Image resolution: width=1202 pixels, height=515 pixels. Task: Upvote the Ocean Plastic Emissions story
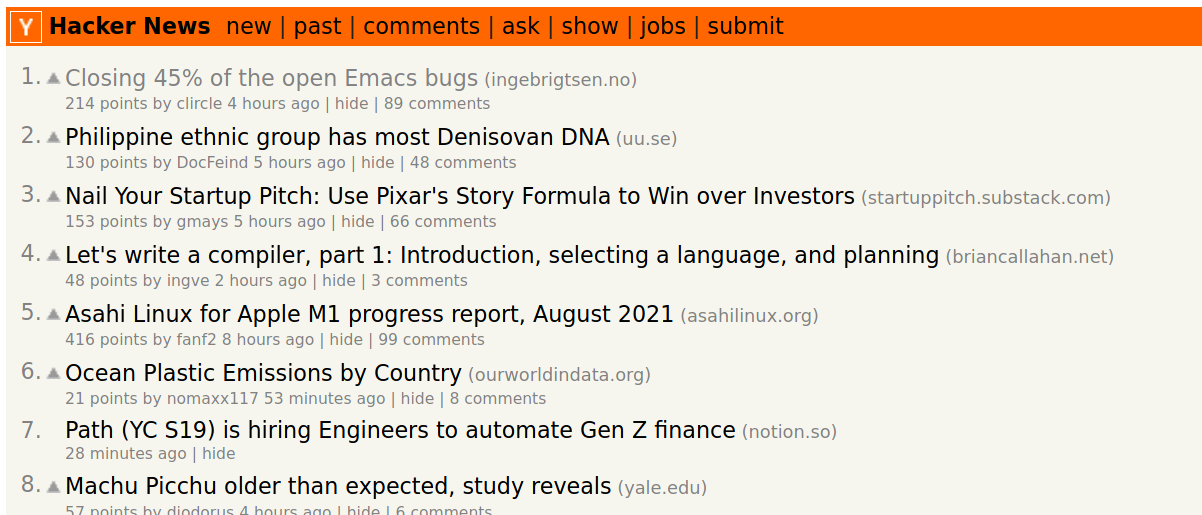point(54,373)
